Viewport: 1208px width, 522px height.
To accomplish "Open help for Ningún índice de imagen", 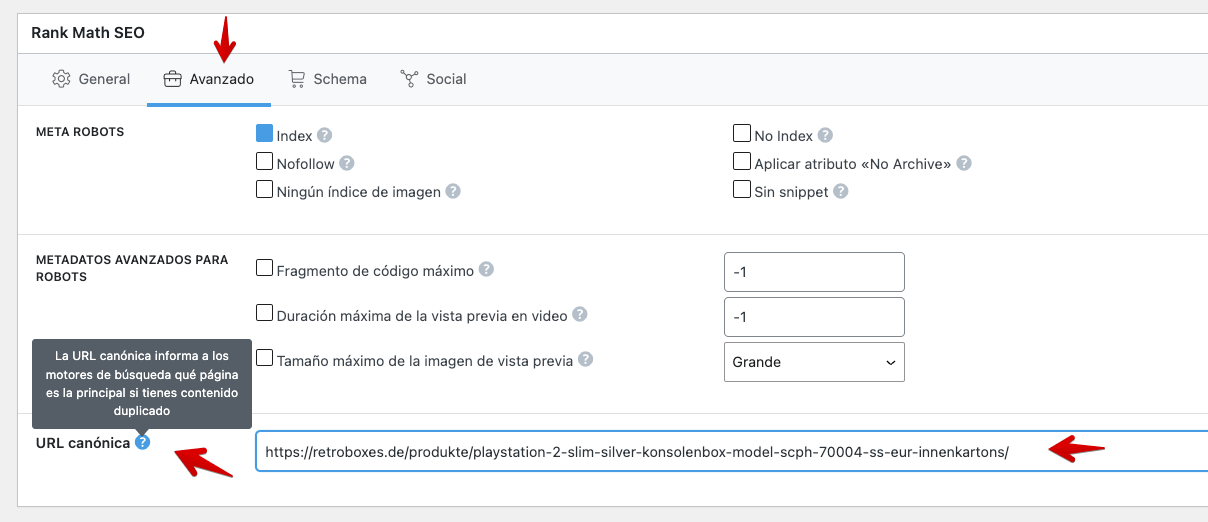I will [x=453, y=191].
